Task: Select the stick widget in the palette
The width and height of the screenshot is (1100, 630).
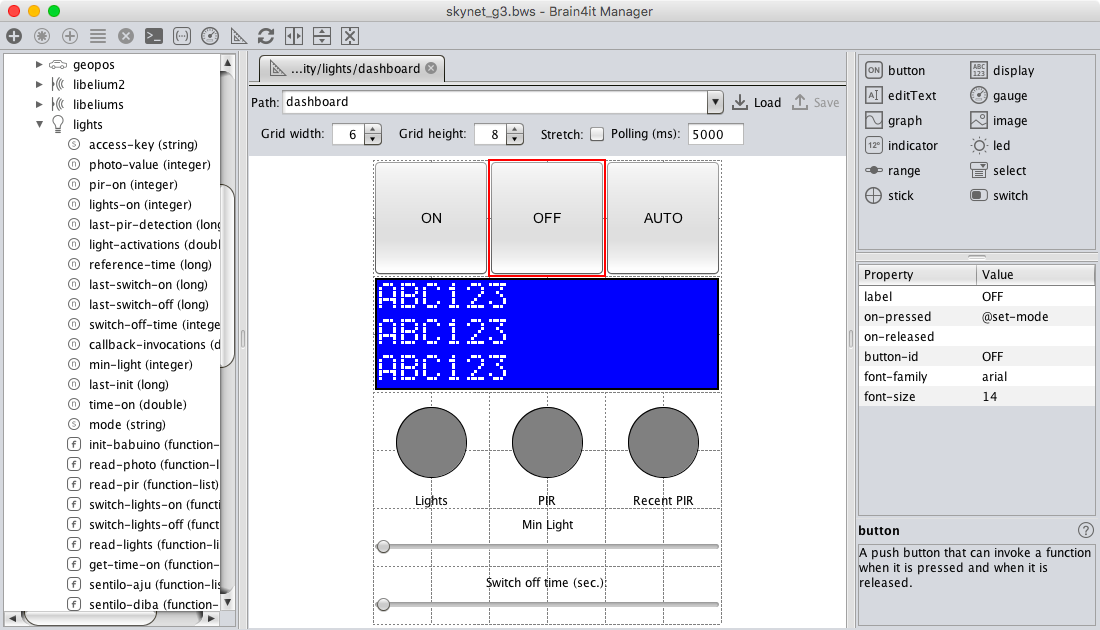Action: tap(890, 196)
